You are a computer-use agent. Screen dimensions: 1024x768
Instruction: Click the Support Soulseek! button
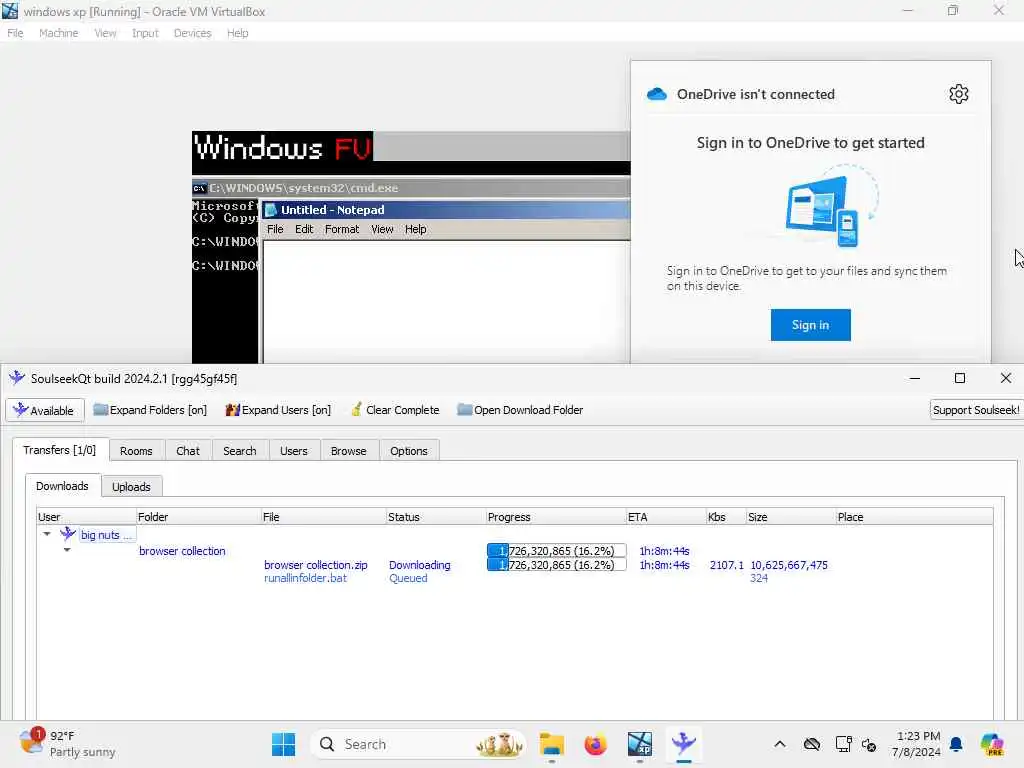pos(976,410)
